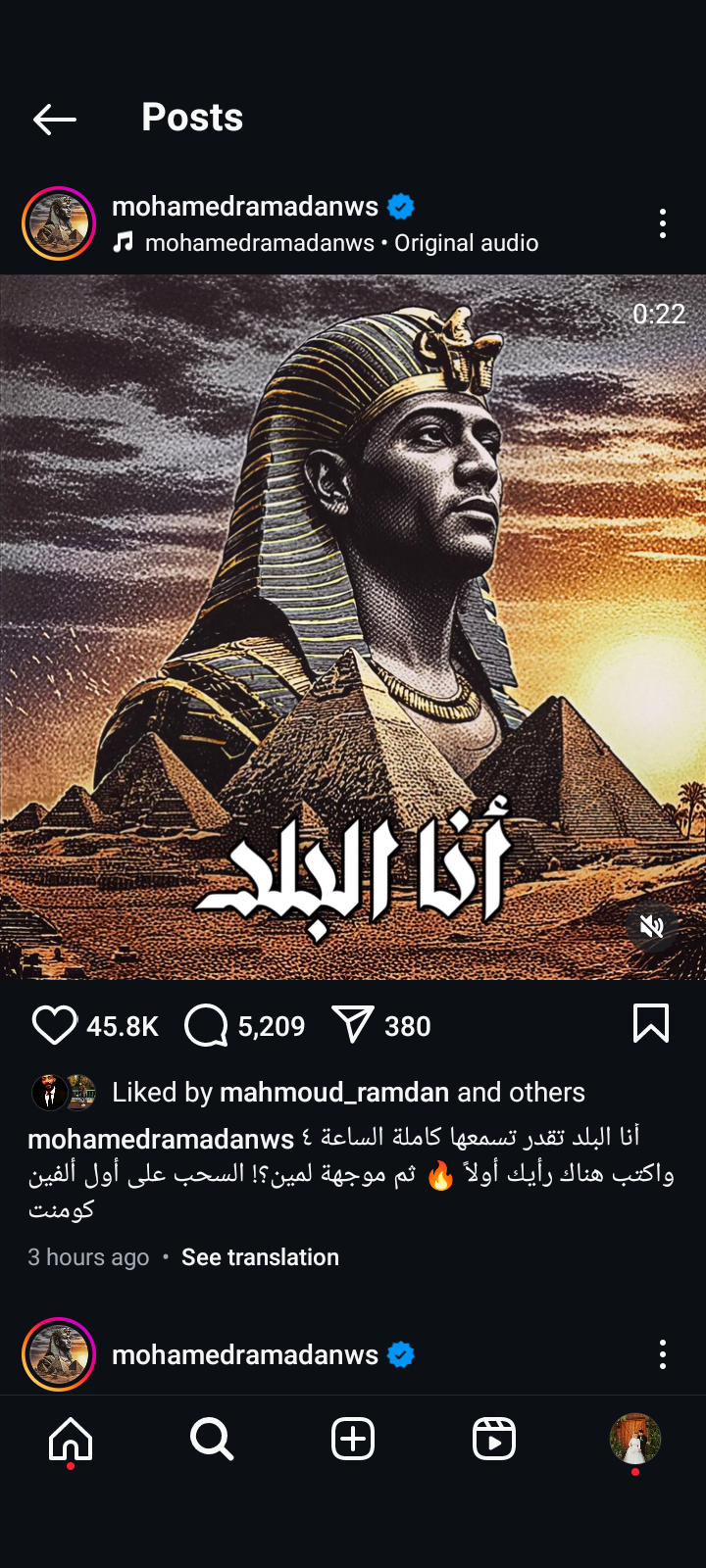Open the Reels tab icon

pyautogui.click(x=494, y=1440)
